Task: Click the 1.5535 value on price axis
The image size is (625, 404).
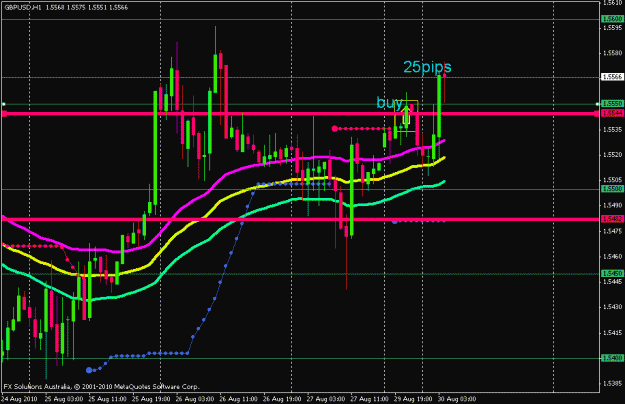Action: (612, 129)
